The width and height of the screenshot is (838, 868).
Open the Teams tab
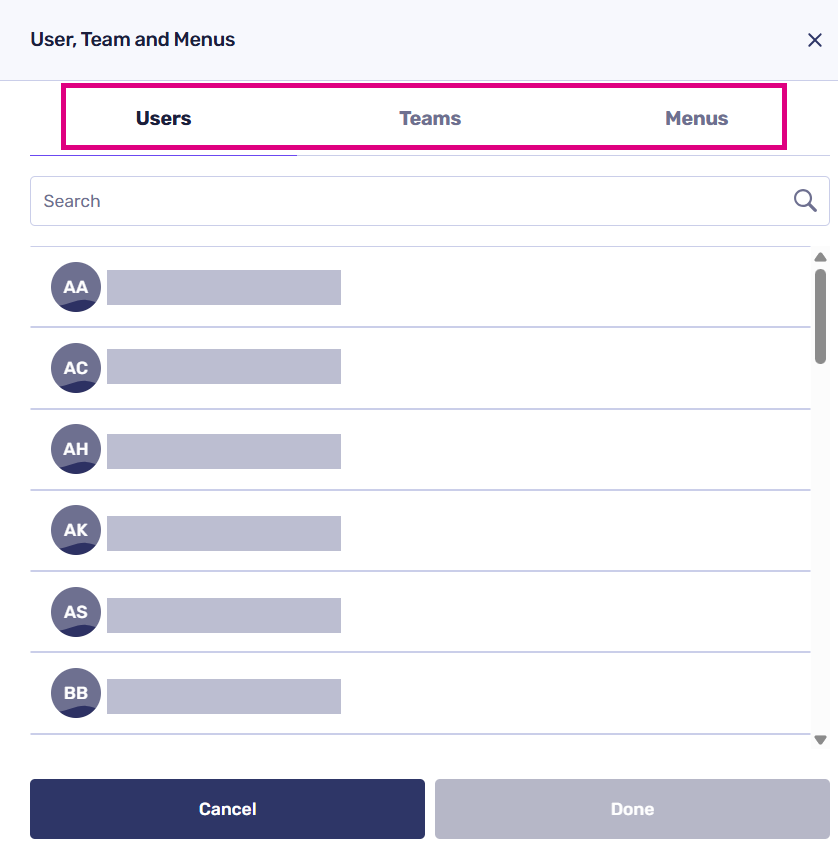[x=430, y=119]
